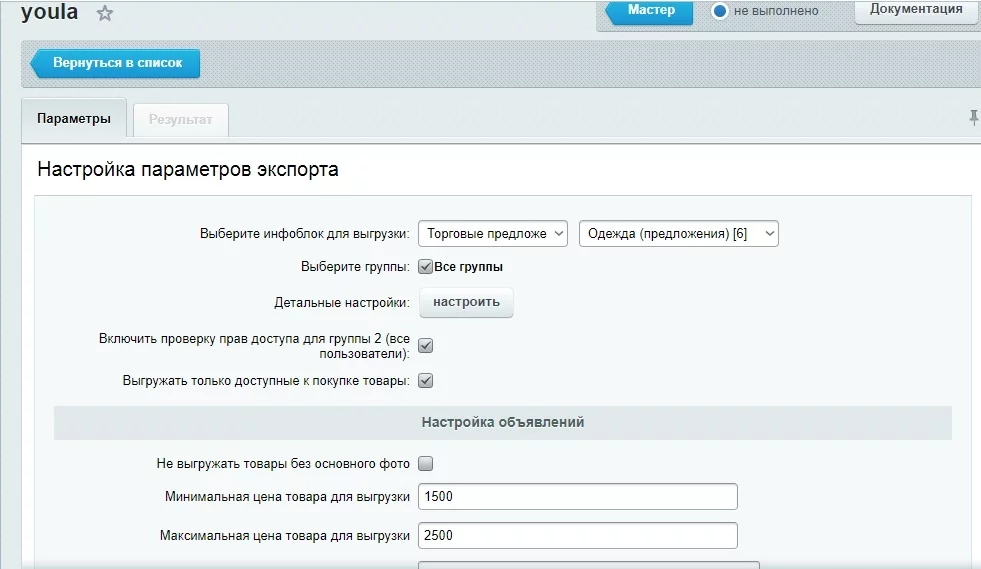Open Документация
Viewport: 981px width, 569px height.
(915, 10)
